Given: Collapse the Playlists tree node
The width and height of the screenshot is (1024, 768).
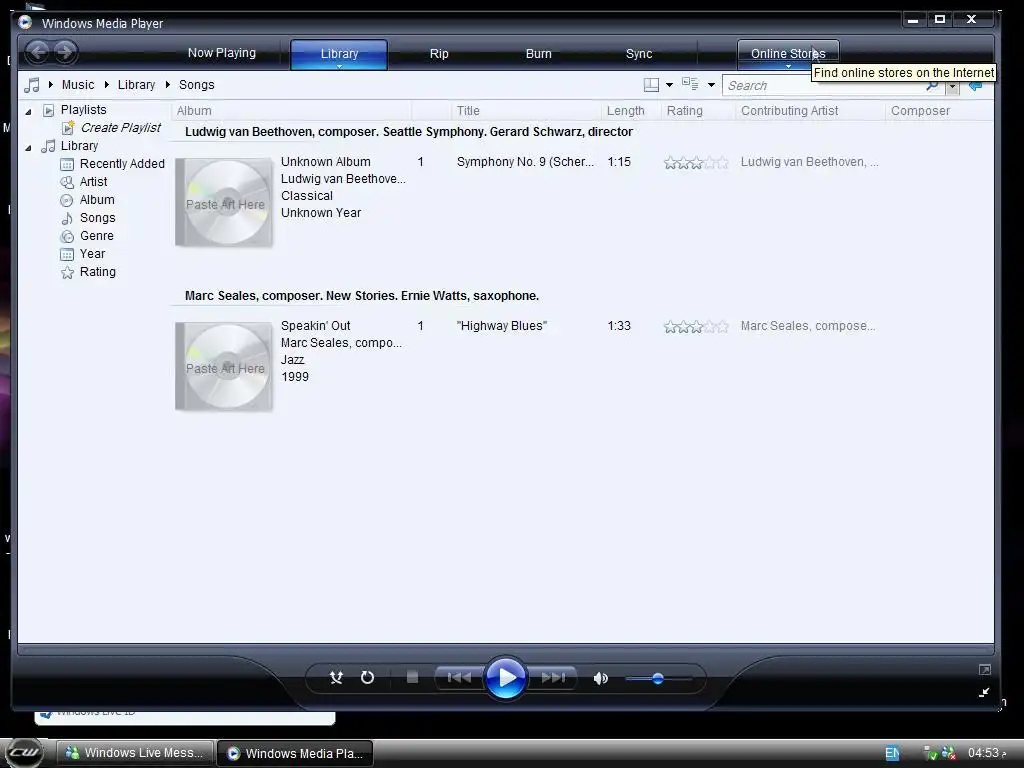Looking at the screenshot, I should (28, 112).
